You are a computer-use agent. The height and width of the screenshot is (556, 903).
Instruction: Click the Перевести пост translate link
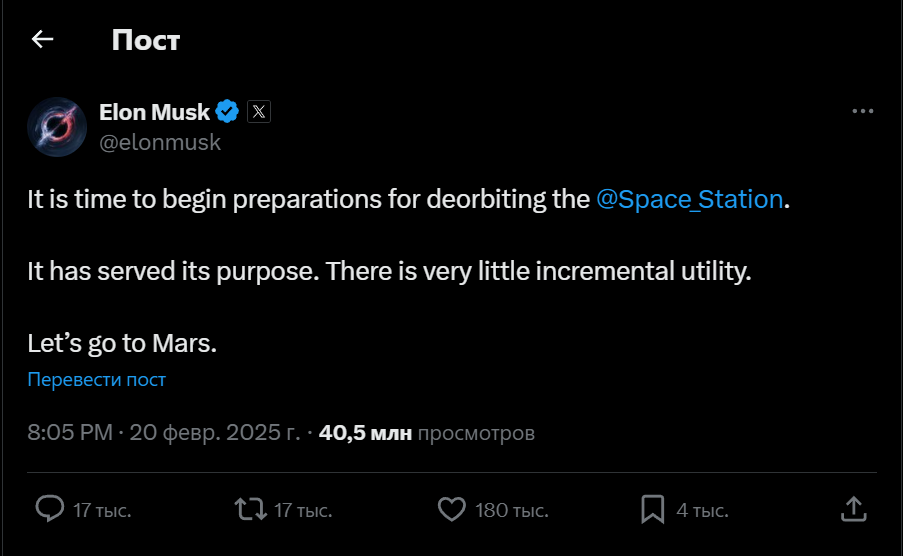pyautogui.click(x=97, y=380)
